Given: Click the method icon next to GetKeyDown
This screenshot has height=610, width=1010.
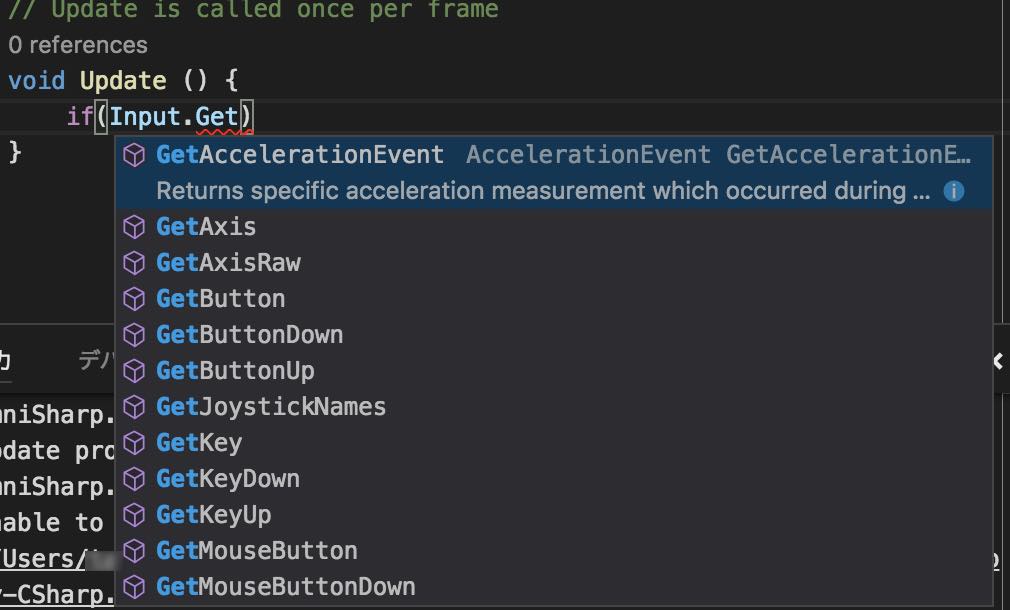Looking at the screenshot, I should tap(134, 479).
